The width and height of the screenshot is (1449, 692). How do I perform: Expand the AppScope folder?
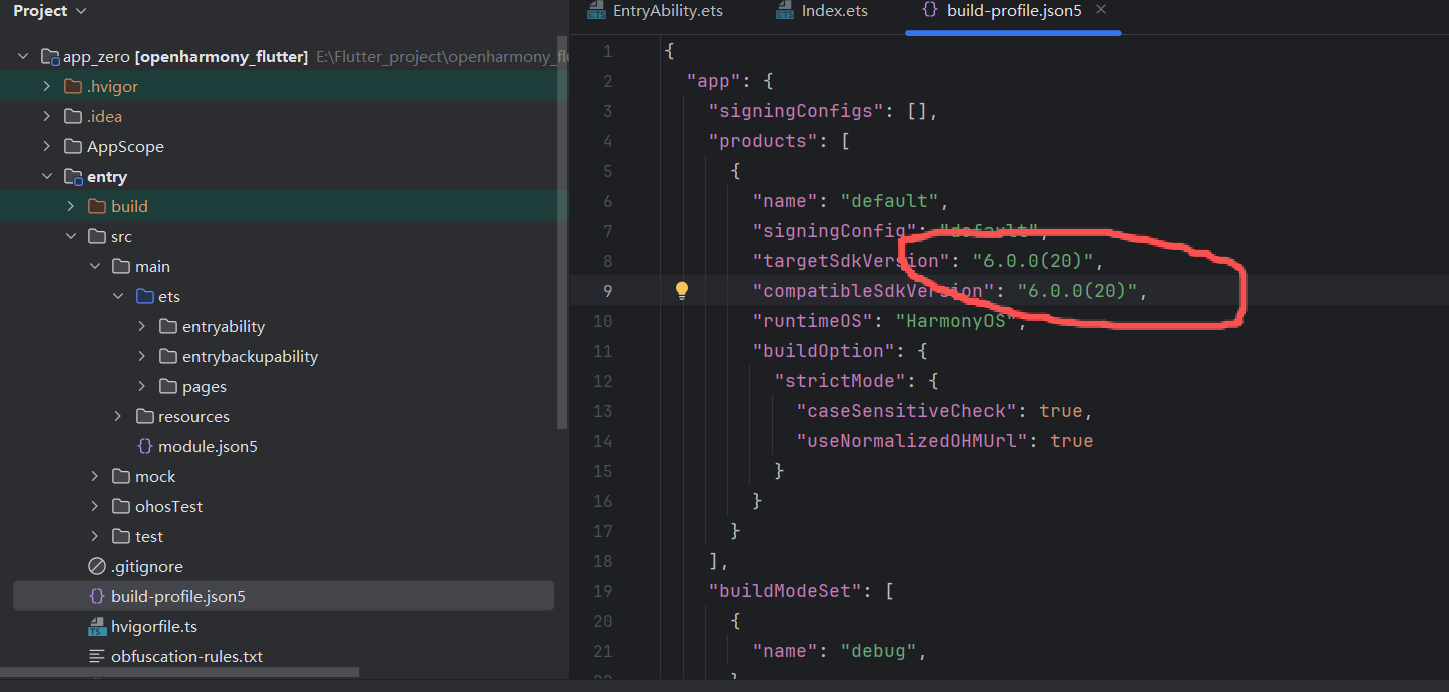[x=47, y=147]
